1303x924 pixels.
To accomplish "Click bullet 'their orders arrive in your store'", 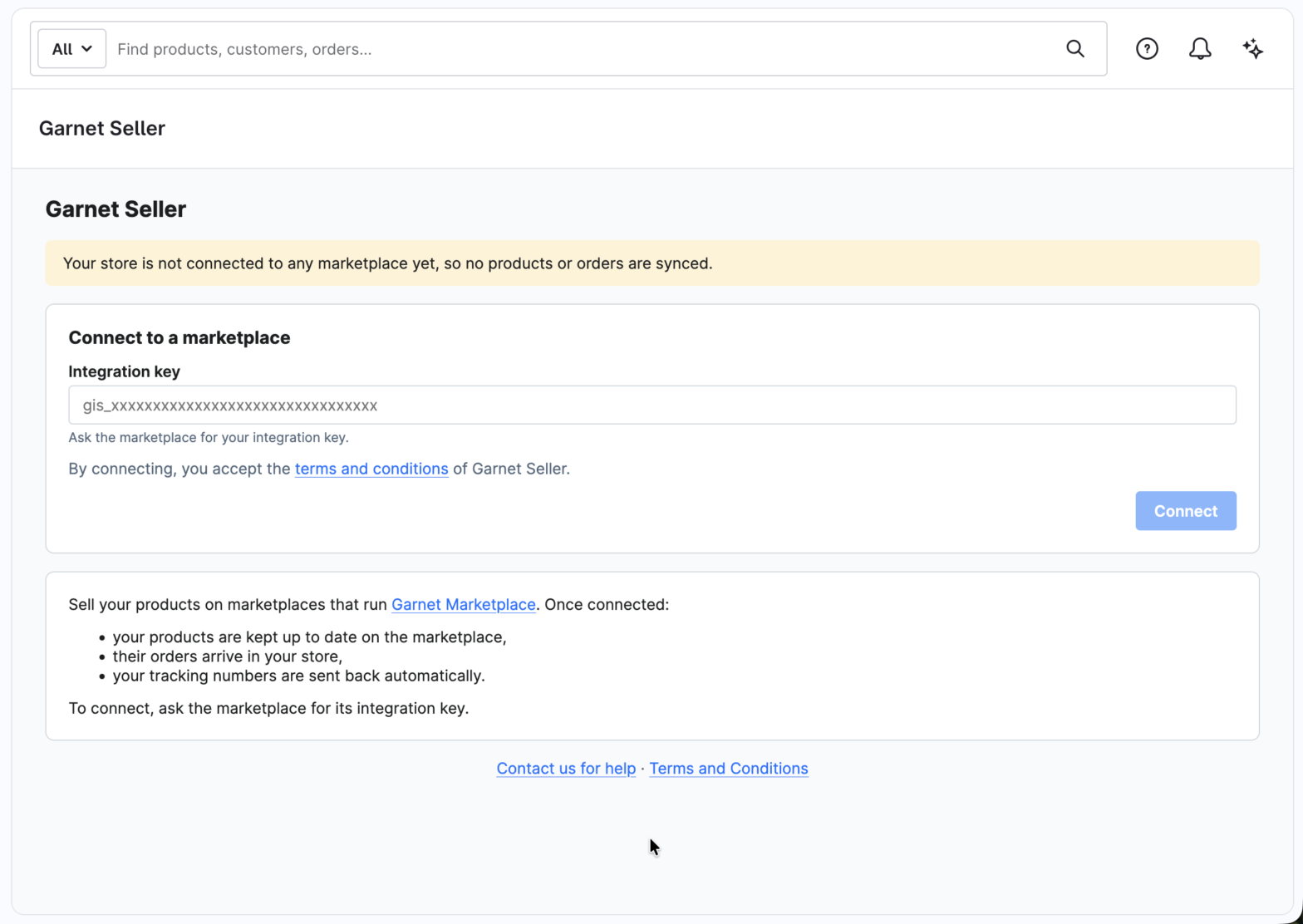I will tap(228, 656).
